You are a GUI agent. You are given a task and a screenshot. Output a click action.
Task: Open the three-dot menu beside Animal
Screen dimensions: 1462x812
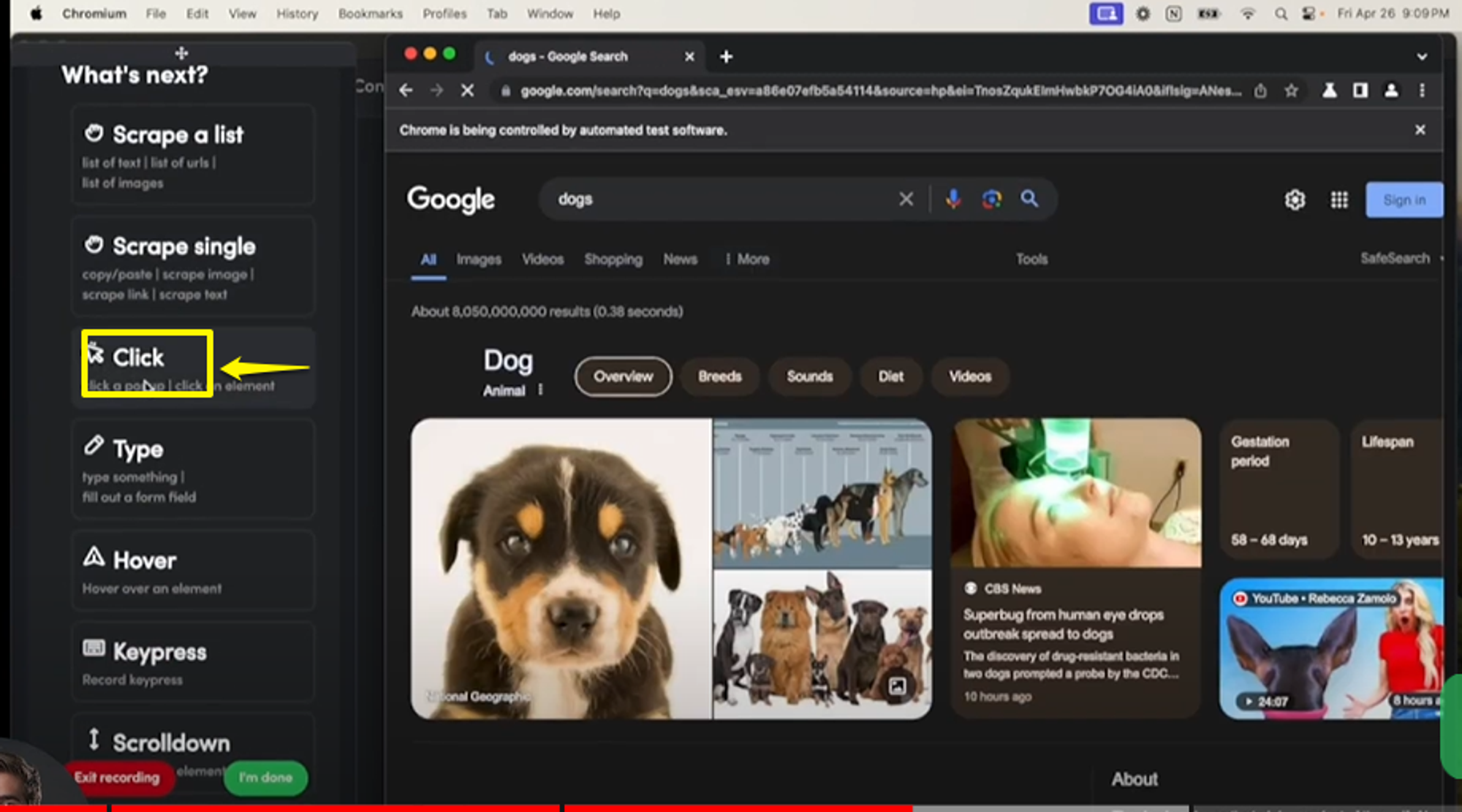click(x=540, y=390)
